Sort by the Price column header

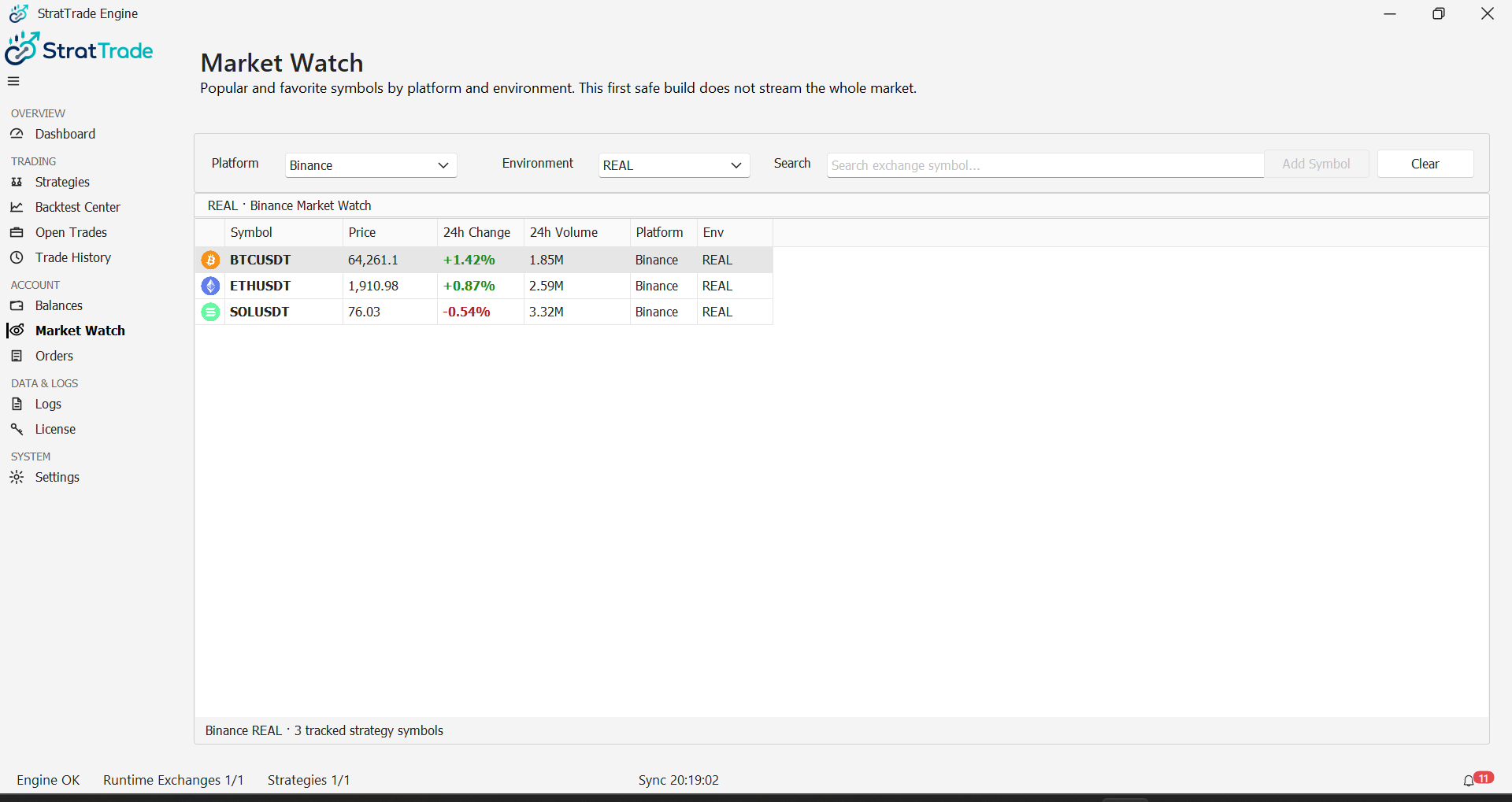pos(390,232)
